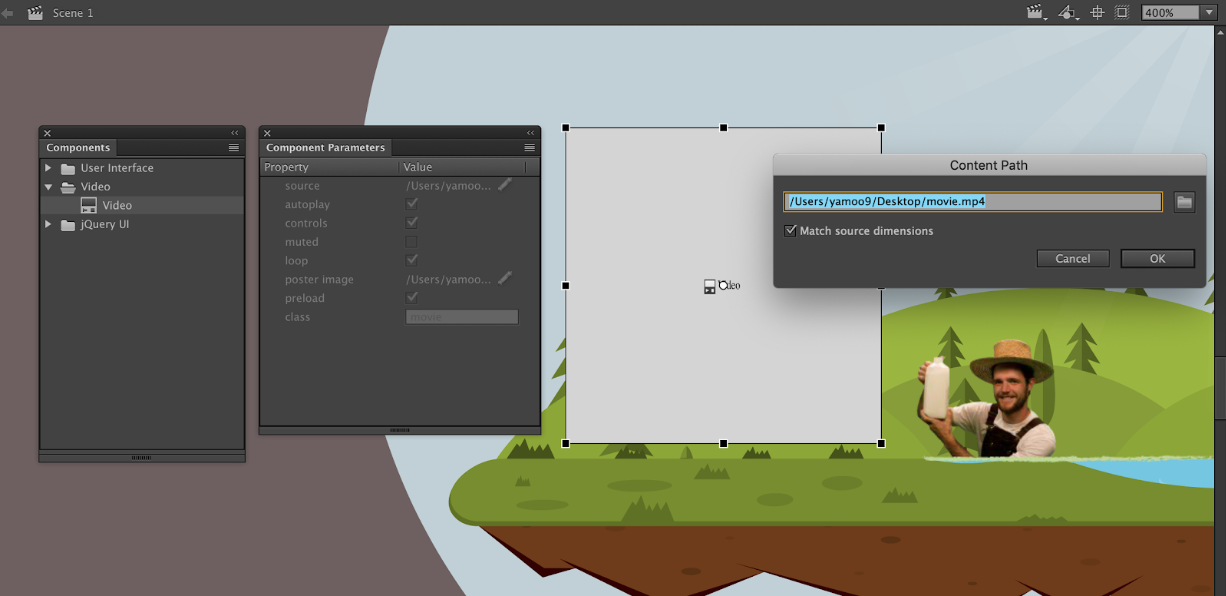
Task: Expand the User Interface folder
Action: point(48,168)
